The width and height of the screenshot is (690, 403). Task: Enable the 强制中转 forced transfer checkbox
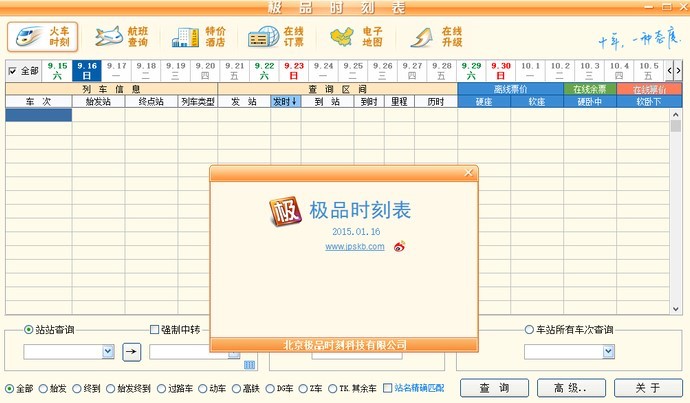tap(154, 330)
